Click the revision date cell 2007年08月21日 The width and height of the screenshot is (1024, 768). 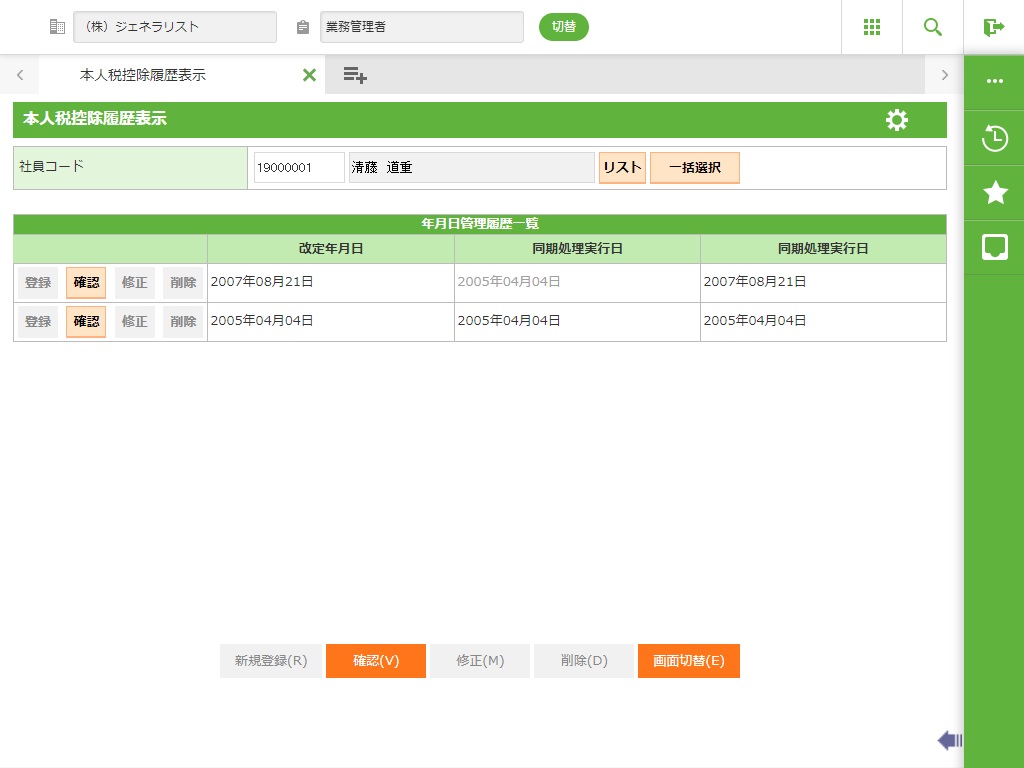(x=330, y=283)
